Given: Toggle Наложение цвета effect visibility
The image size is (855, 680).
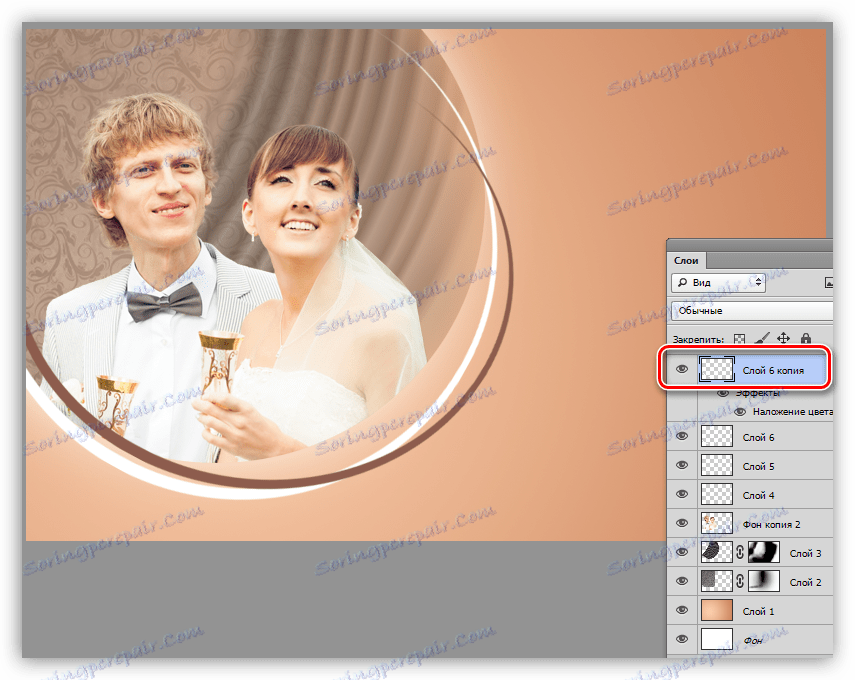Looking at the screenshot, I should [x=739, y=412].
